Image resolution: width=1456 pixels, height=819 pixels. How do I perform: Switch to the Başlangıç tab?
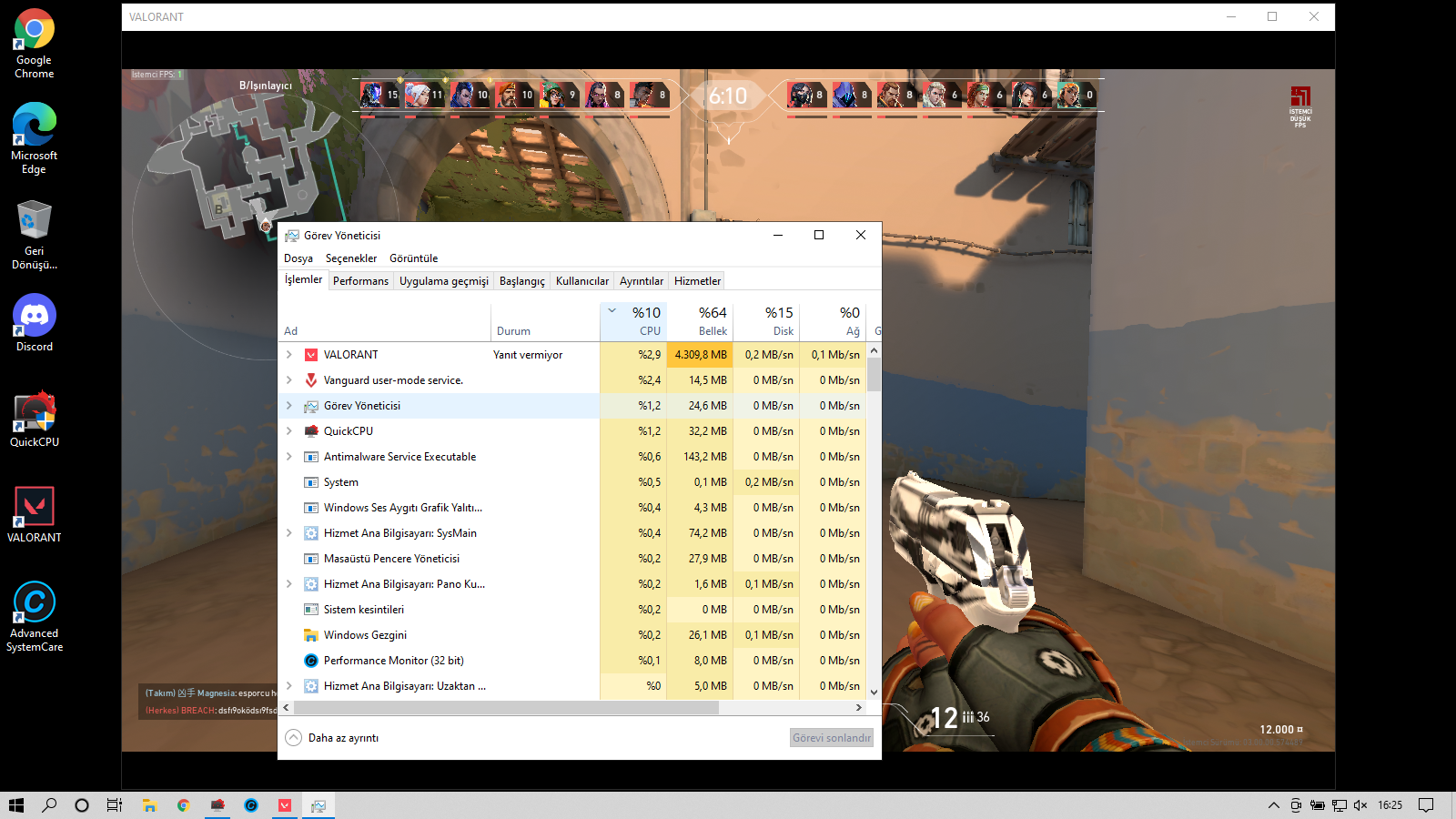click(x=522, y=281)
